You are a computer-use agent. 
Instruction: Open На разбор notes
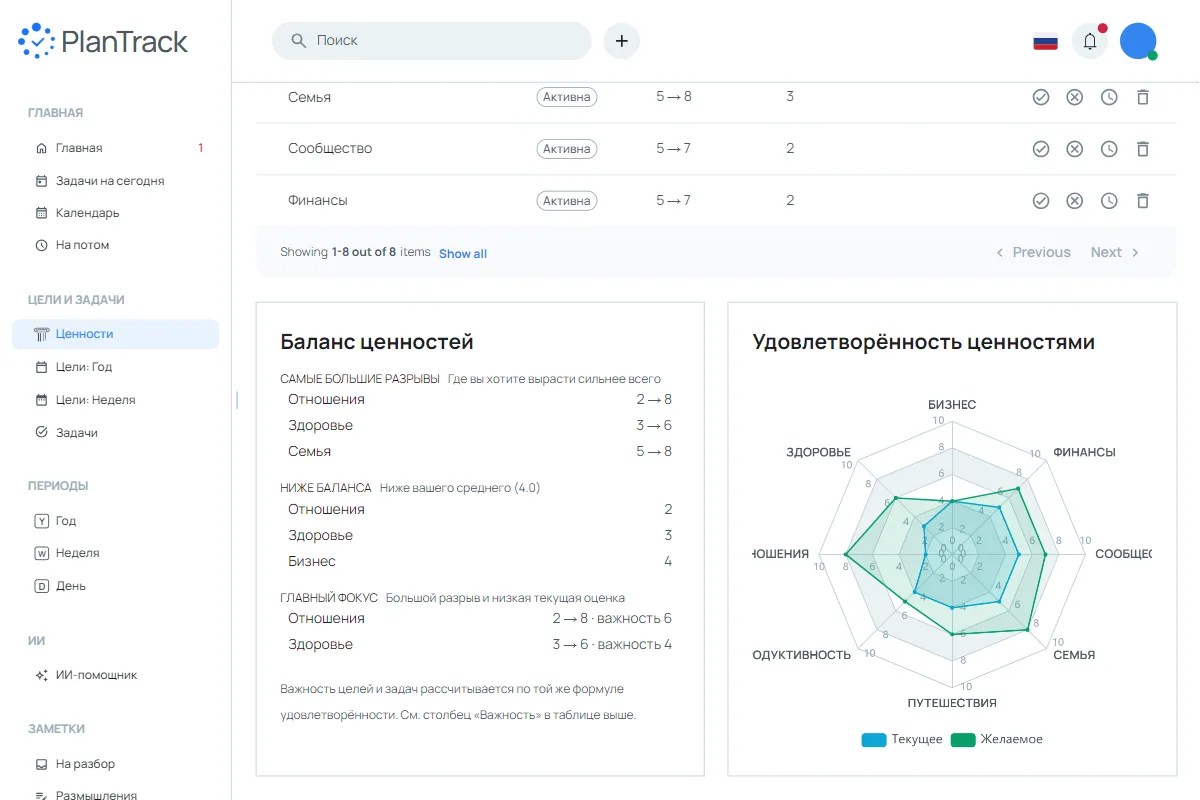click(115, 764)
